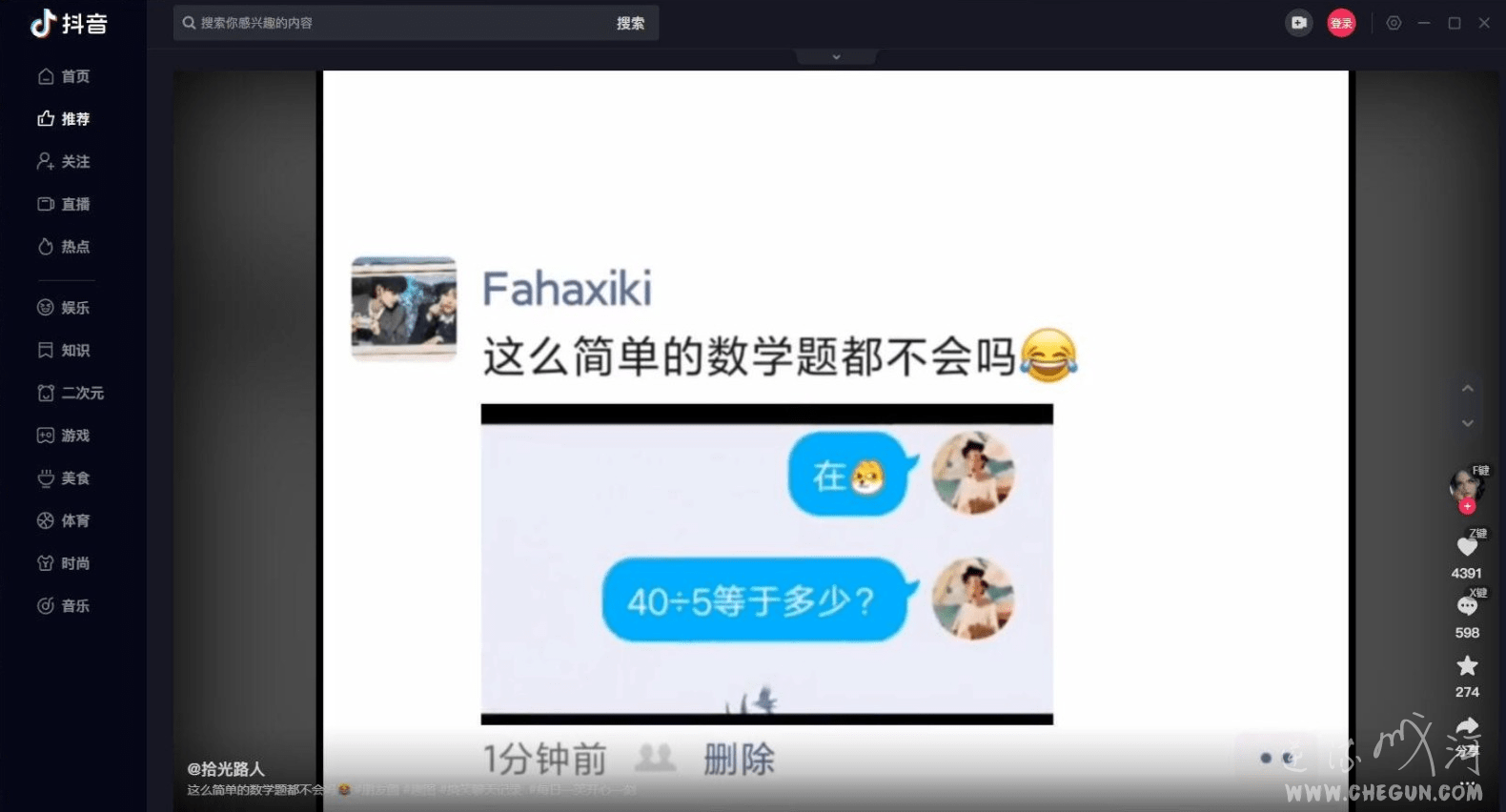The image size is (1506, 812).
Task: Open the 音乐 music category
Action: pyautogui.click(x=64, y=606)
